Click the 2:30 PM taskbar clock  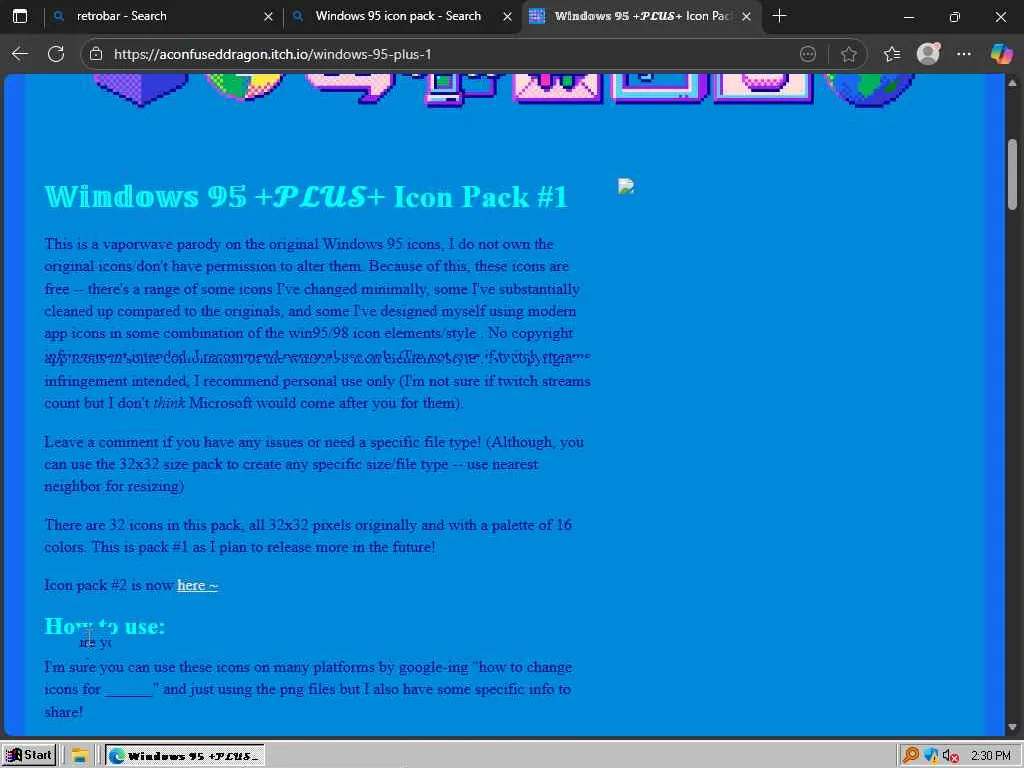990,756
